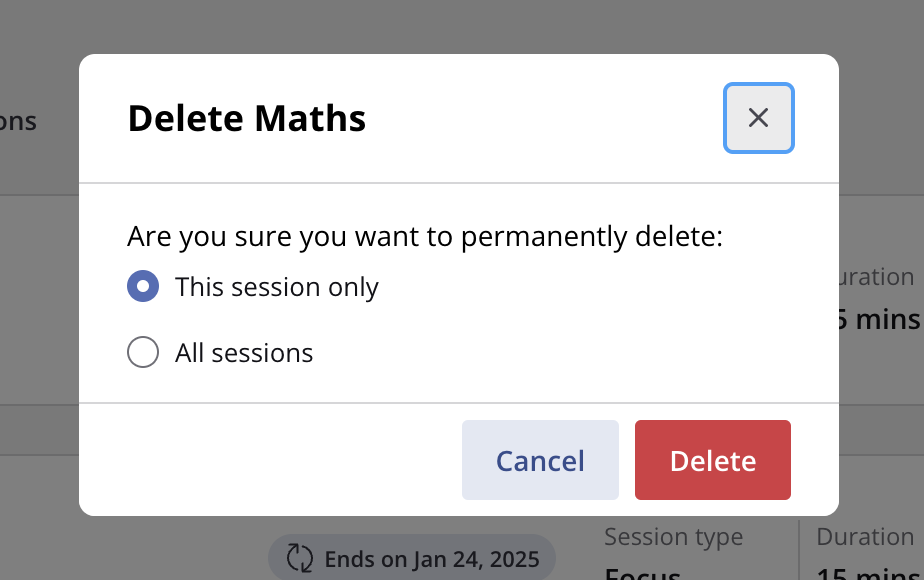Confirm with the red Delete button
This screenshot has width=924, height=580.
[712, 460]
